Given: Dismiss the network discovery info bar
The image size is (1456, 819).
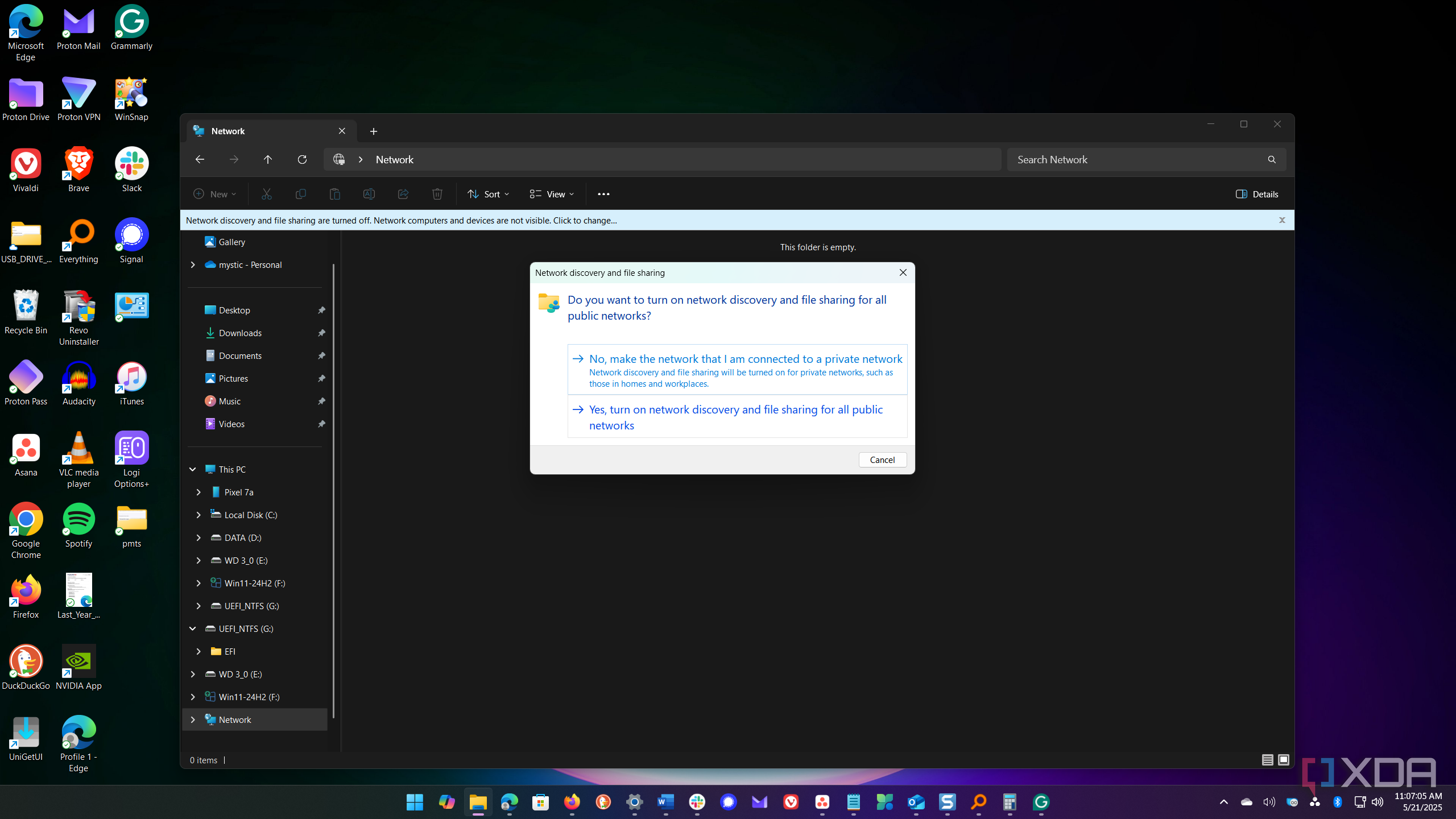Looking at the screenshot, I should click(1282, 220).
